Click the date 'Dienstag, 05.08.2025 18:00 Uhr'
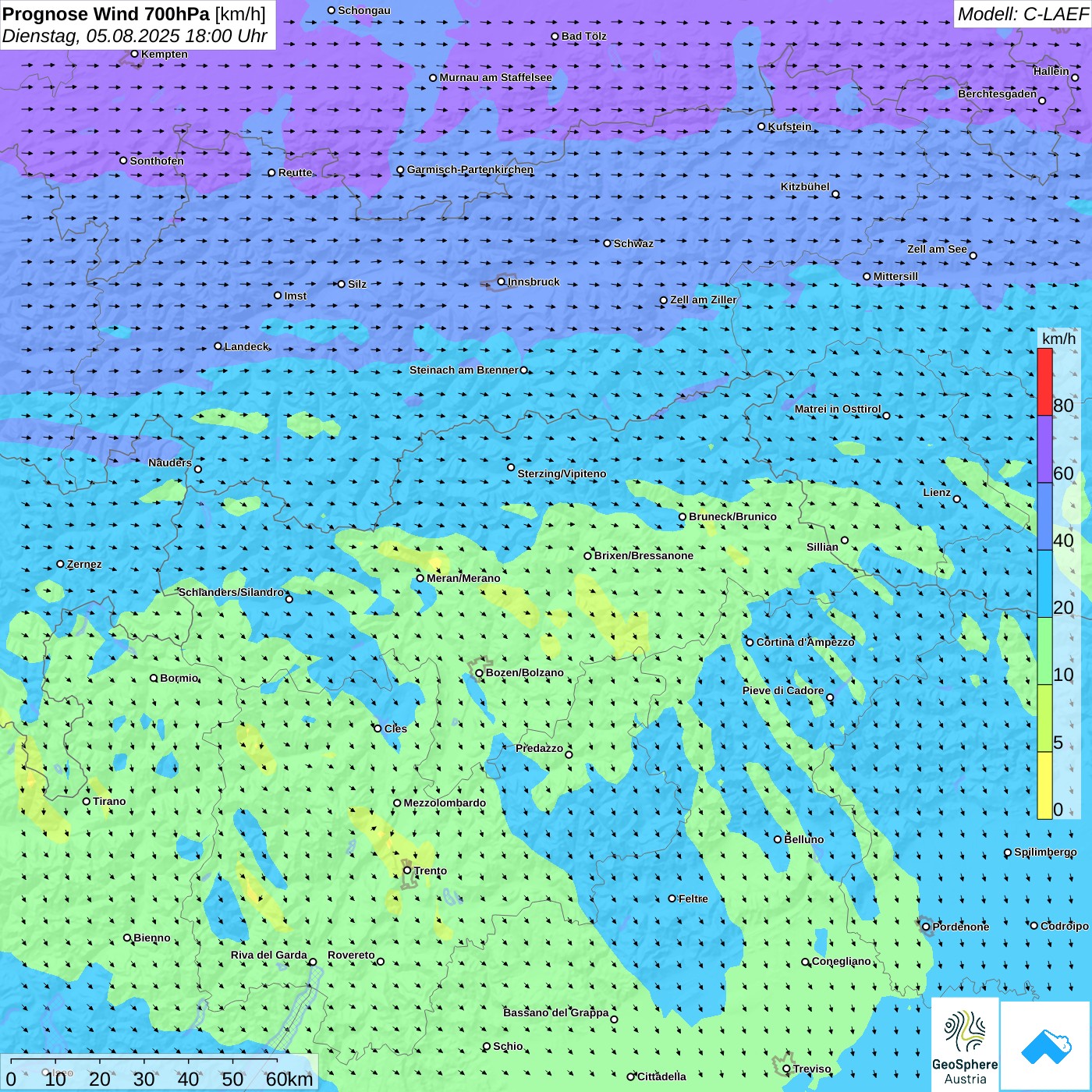 coord(135,37)
